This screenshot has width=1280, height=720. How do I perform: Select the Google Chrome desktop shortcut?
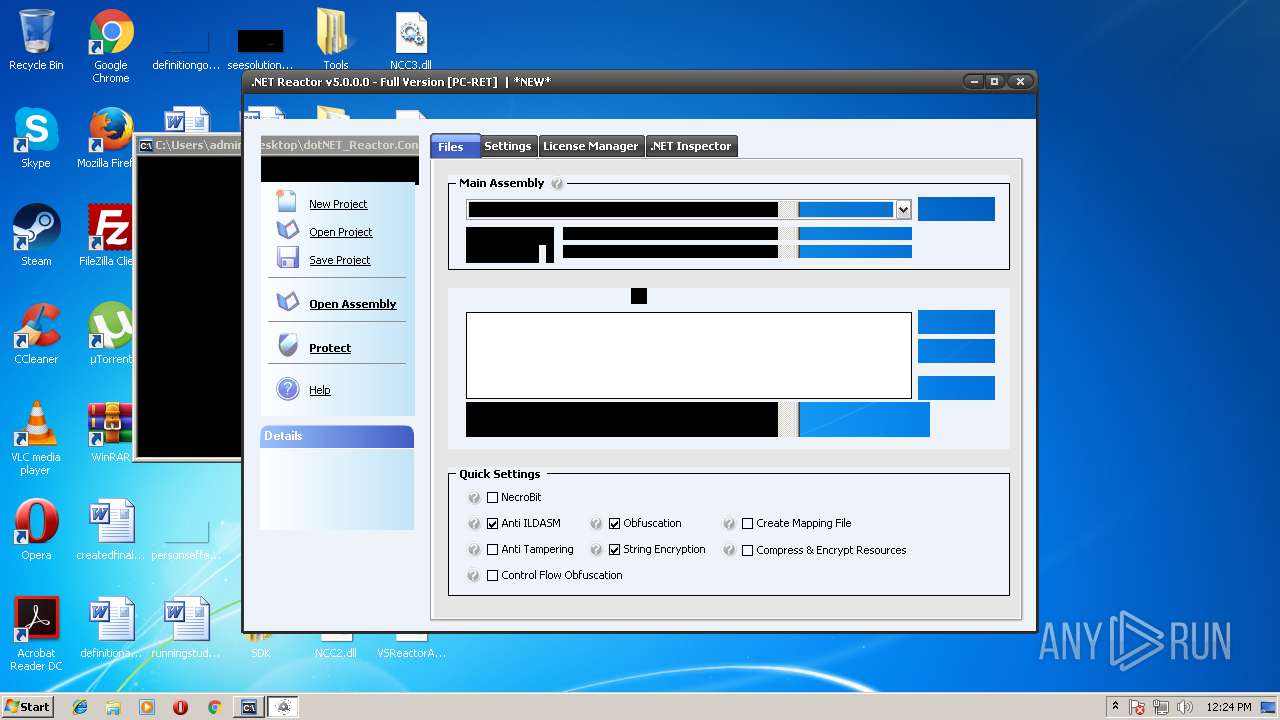pos(111,47)
